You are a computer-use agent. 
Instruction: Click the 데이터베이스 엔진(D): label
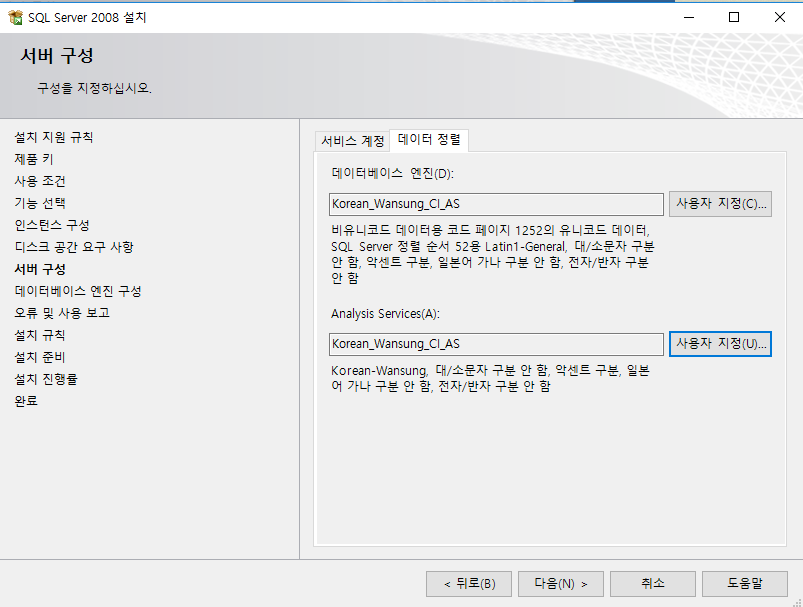(392, 174)
